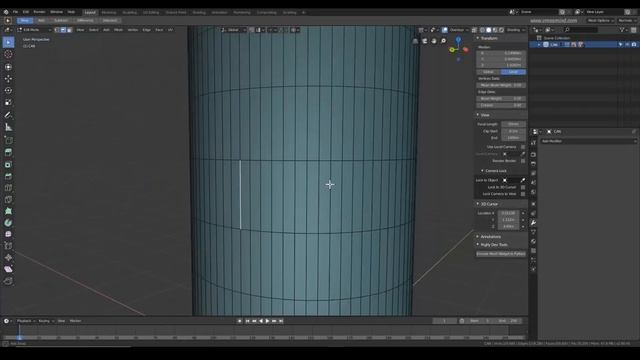Tick Lock to 3D Cursor checkbox

click(x=523, y=187)
